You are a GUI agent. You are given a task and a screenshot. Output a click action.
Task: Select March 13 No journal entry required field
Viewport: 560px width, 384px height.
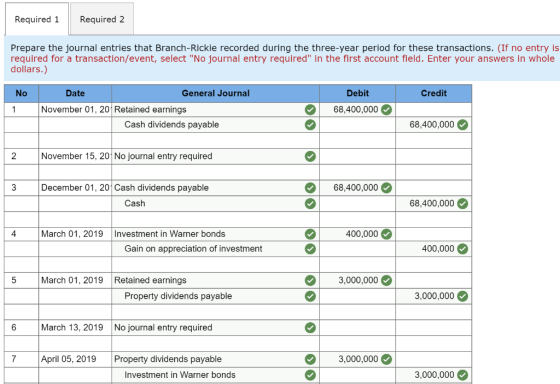tap(215, 328)
